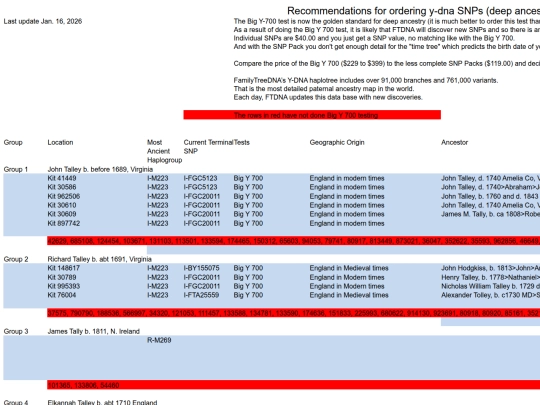Viewport: 540px width, 405px height.
Task: Select the 'Tests' column header
Action: pos(242,143)
